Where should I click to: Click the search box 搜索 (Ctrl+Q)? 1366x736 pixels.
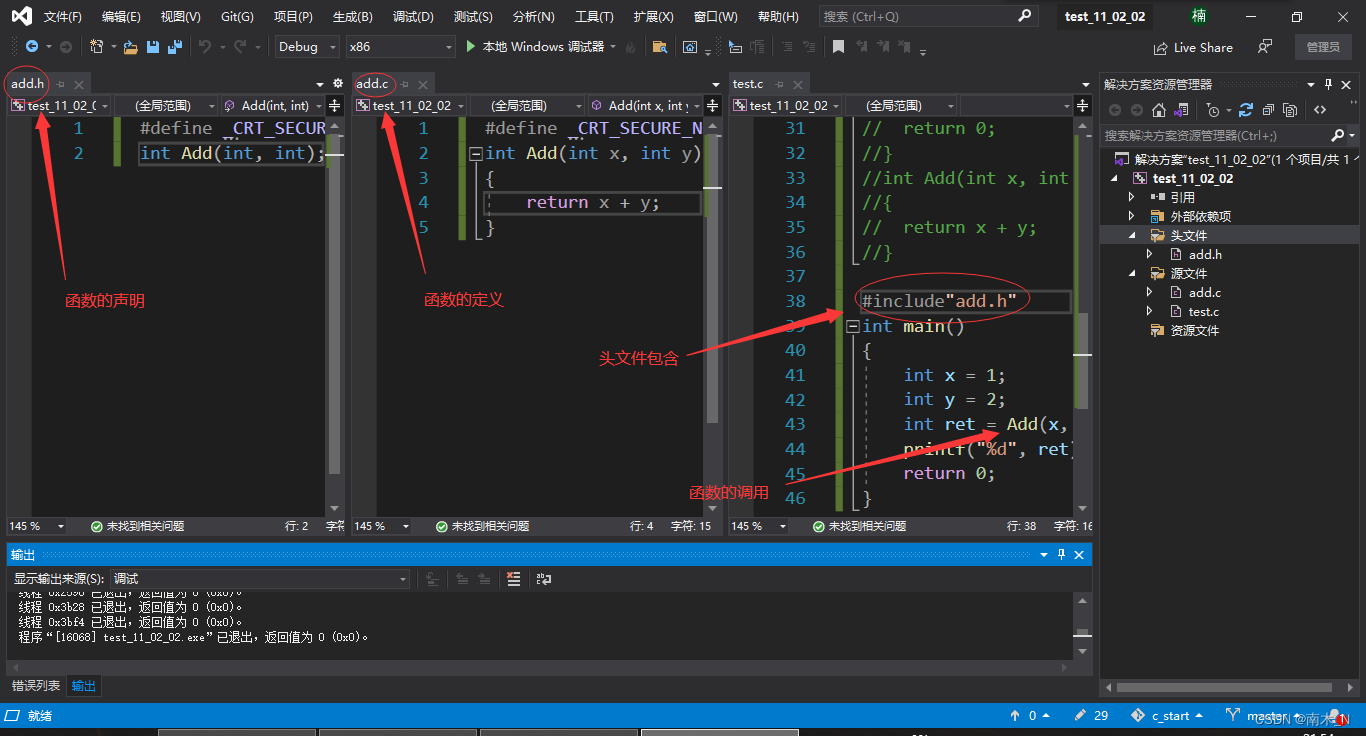tap(927, 16)
